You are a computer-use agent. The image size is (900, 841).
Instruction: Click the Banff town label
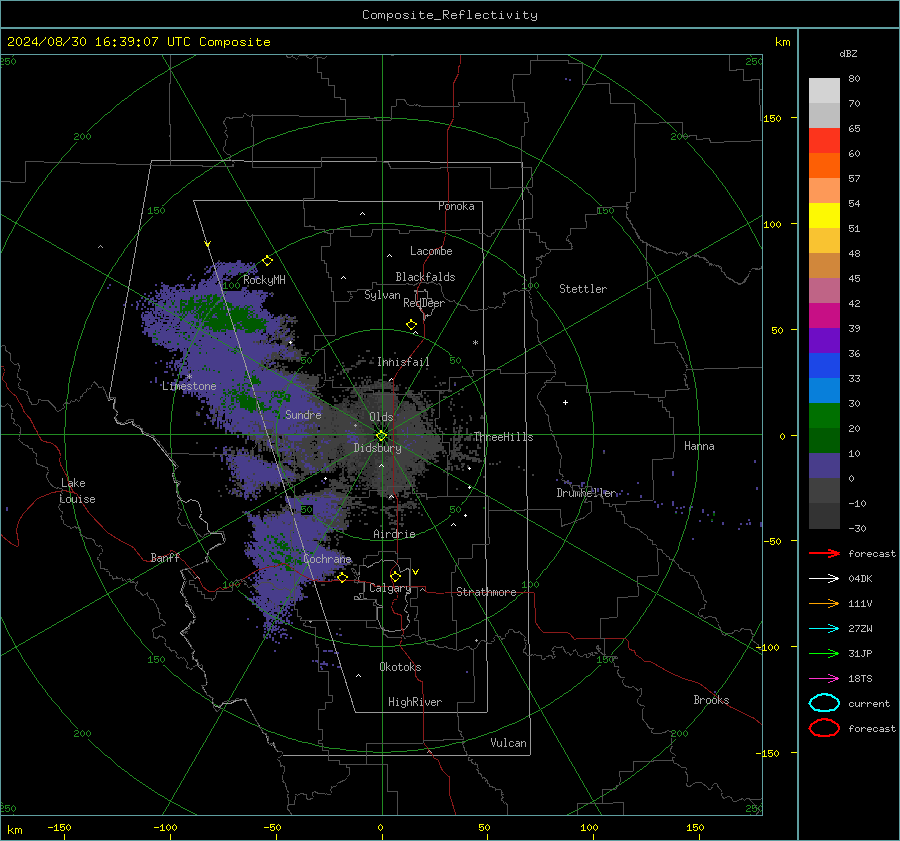[x=165, y=557]
